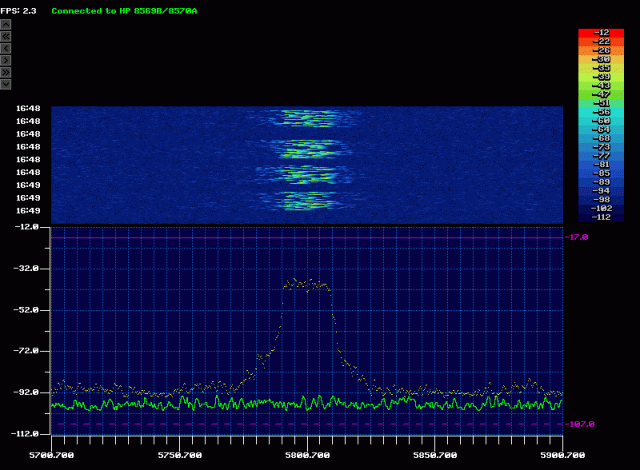
Task: Click the topmost 16:48 waterfall timestamp
Action: pos(28,108)
